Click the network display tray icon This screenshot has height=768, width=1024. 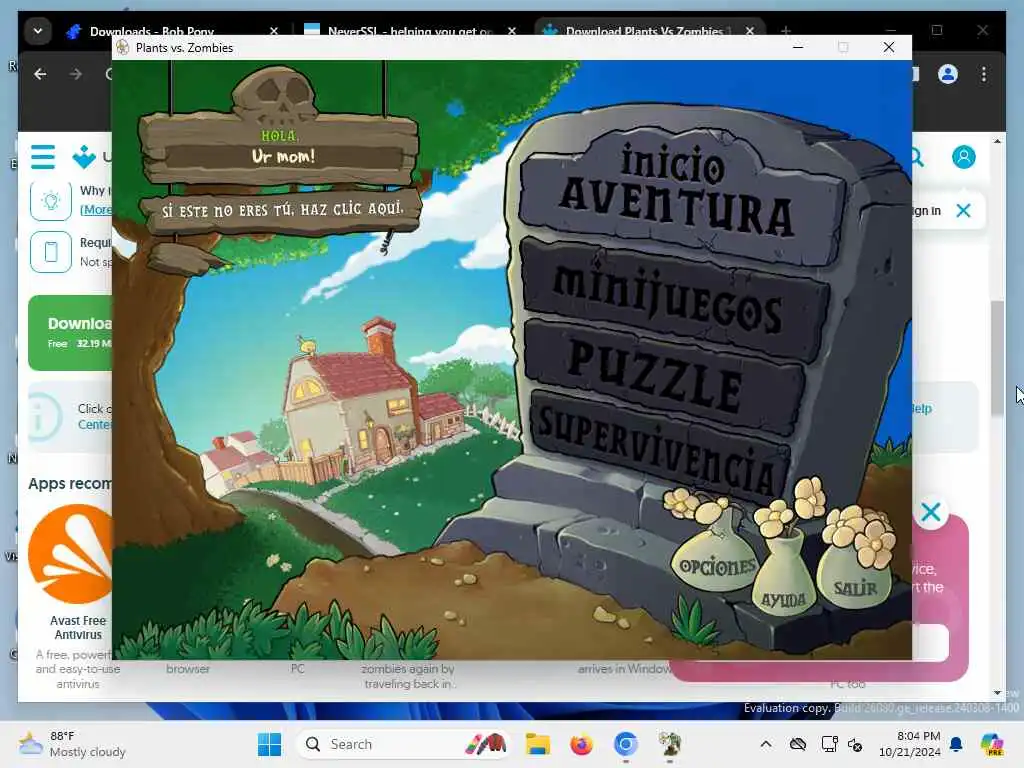(x=829, y=744)
